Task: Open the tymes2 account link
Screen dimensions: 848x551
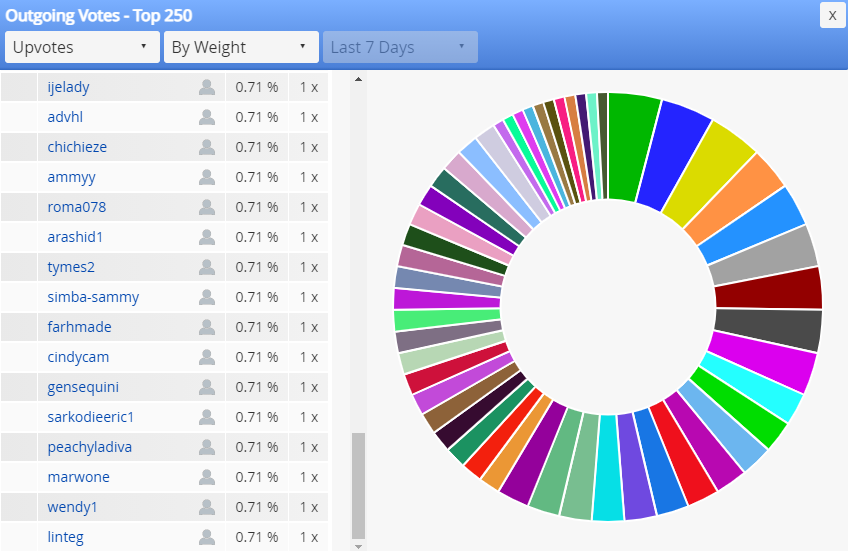Action: [x=71, y=267]
